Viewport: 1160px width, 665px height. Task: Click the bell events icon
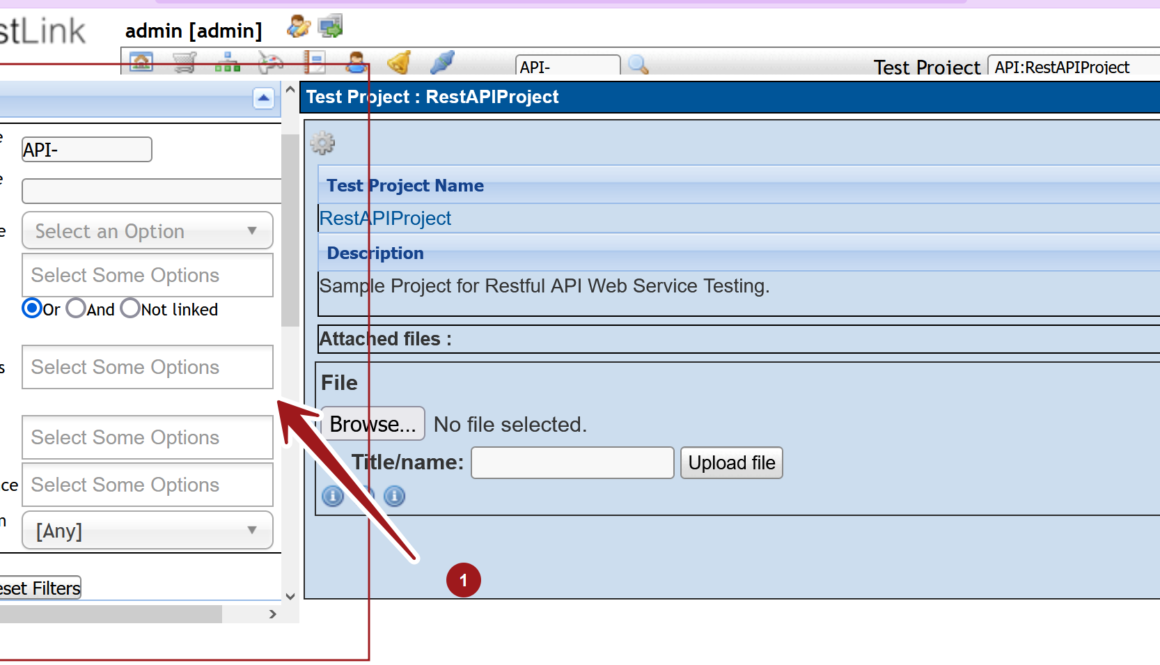pos(398,63)
